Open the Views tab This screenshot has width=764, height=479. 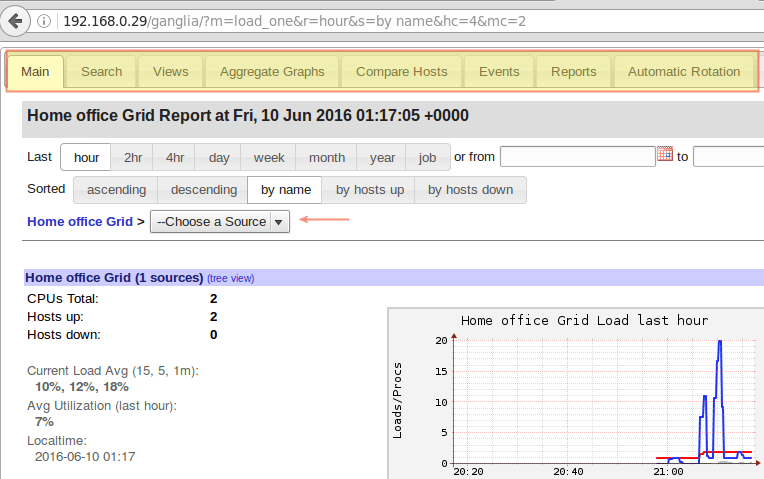pos(170,72)
